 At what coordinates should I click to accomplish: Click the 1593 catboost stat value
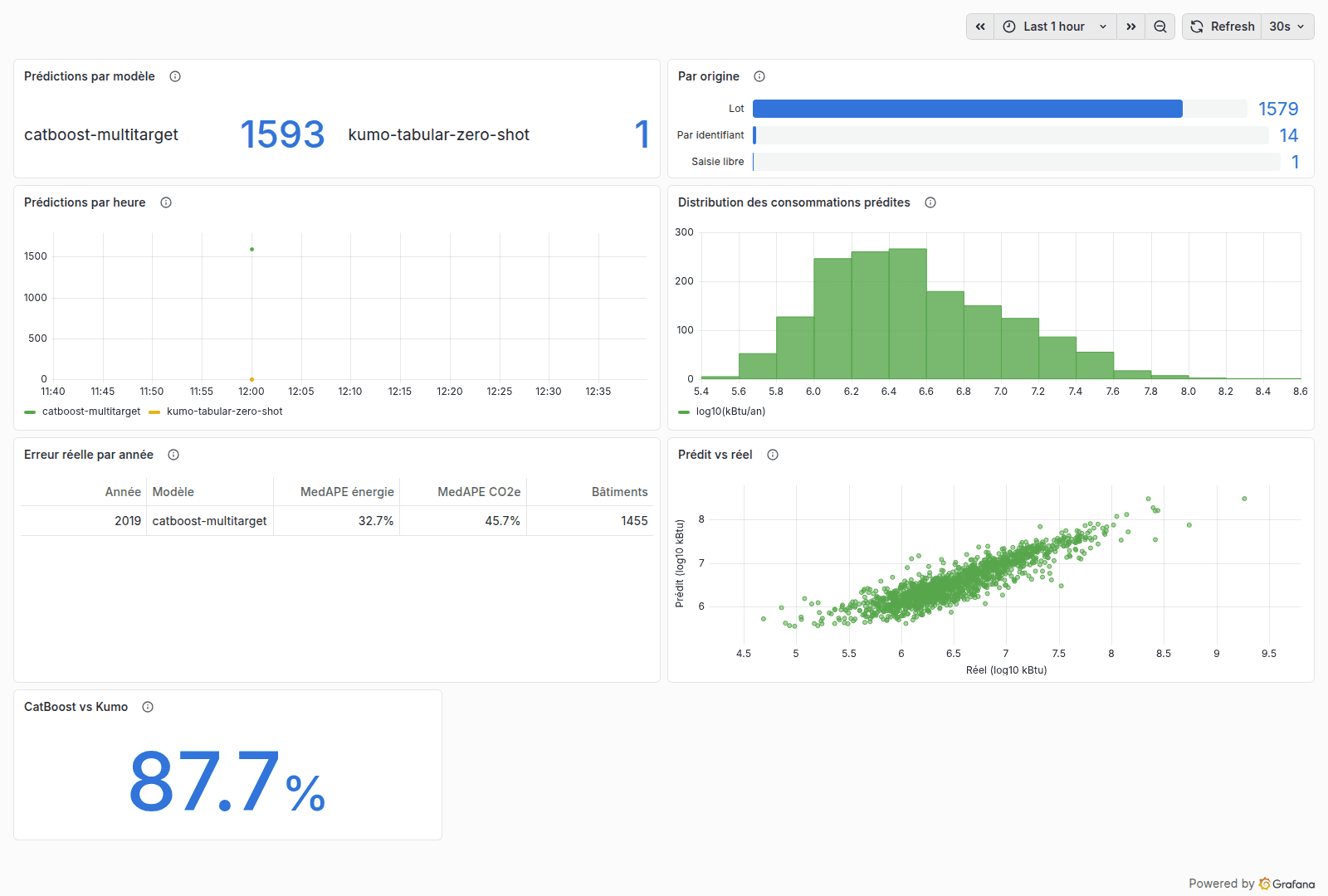coord(282,134)
